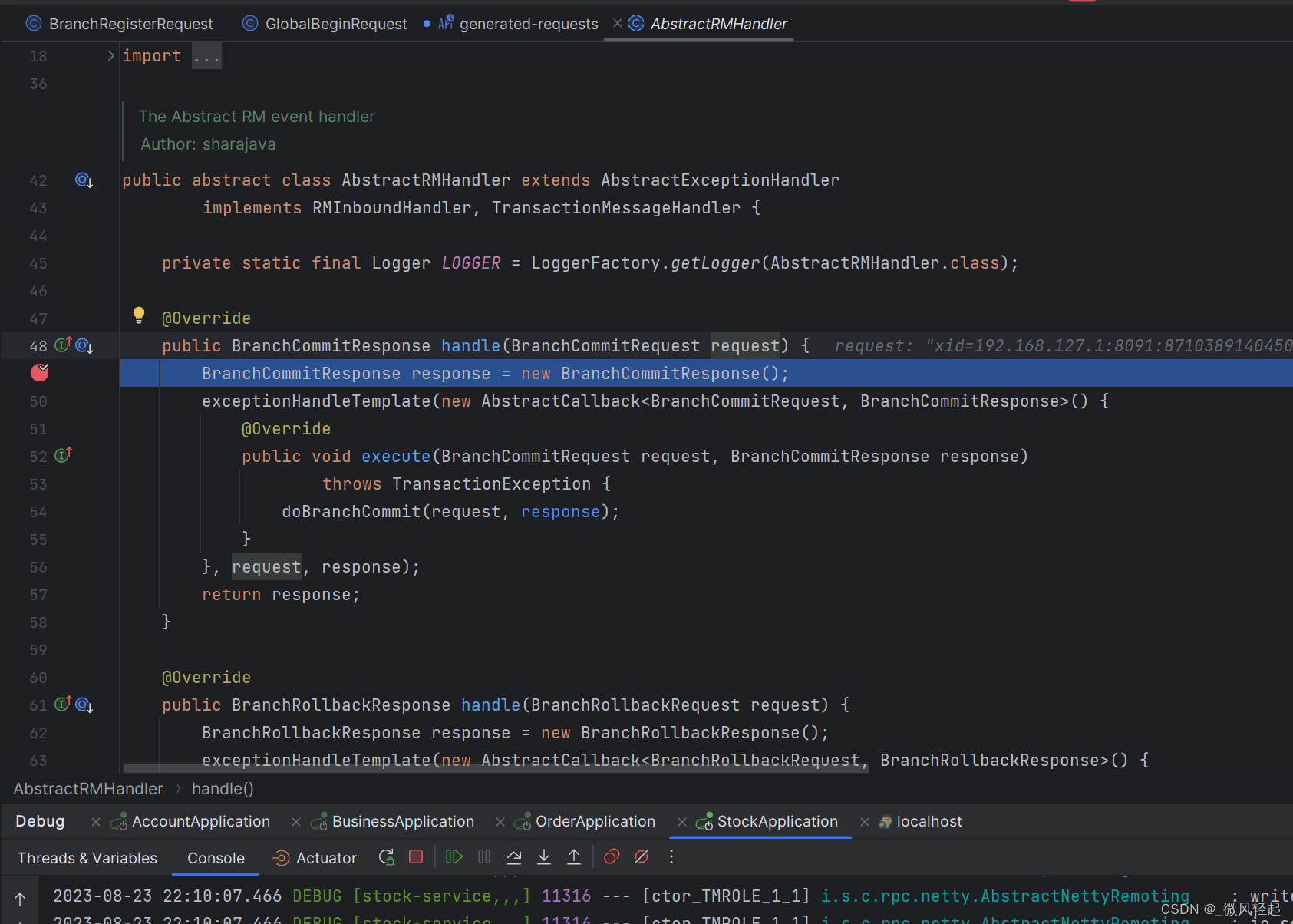Screen dimensions: 1293x924
Task: Open the BusinessApplication debug session tab
Action: pyautogui.click(x=392, y=821)
